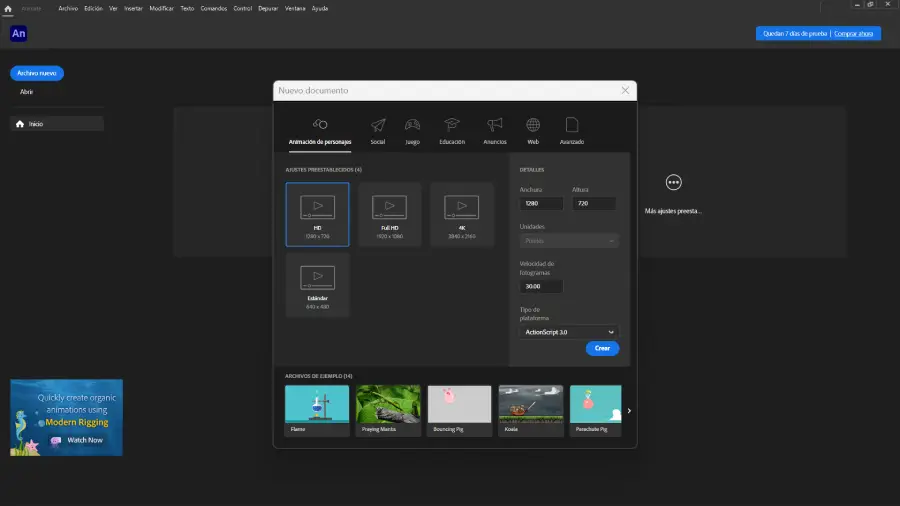Select the Animación de personajes category icon
This screenshot has width=900, height=506.
(x=320, y=124)
